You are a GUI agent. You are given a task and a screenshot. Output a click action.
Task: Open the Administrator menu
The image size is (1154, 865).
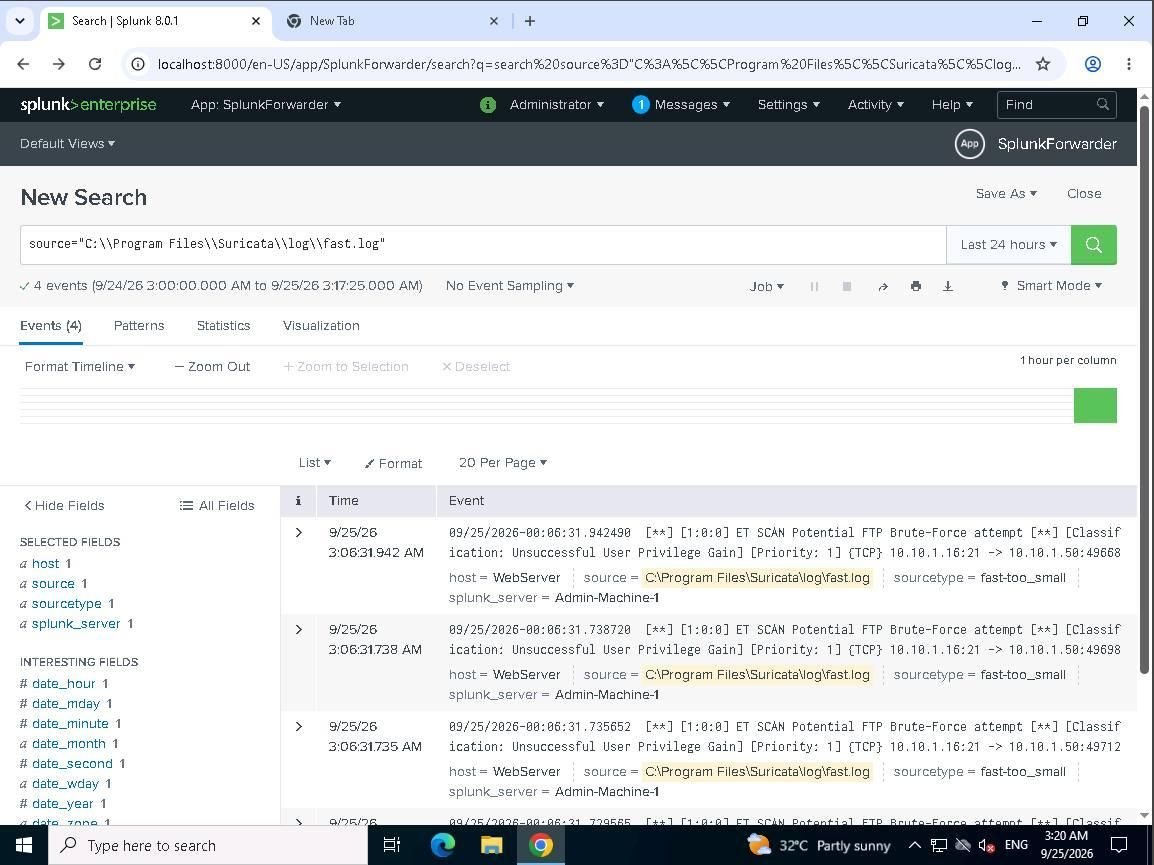(557, 105)
